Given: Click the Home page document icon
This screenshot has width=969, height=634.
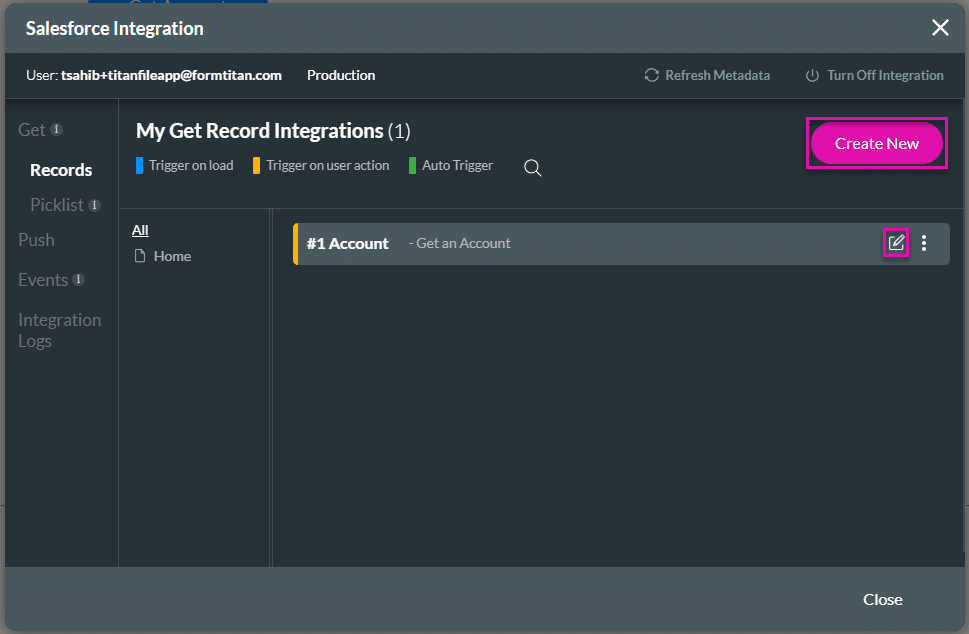Looking at the screenshot, I should (142, 256).
